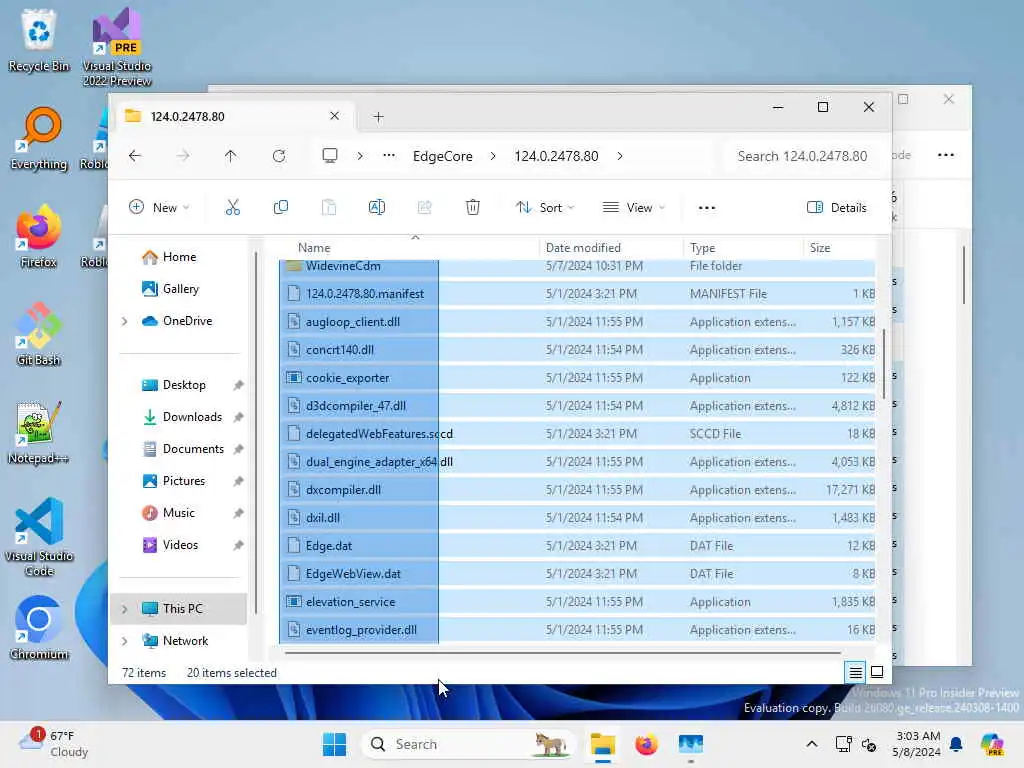Click the Rename icon in toolbar
This screenshot has width=1024, height=768.
pos(377,208)
